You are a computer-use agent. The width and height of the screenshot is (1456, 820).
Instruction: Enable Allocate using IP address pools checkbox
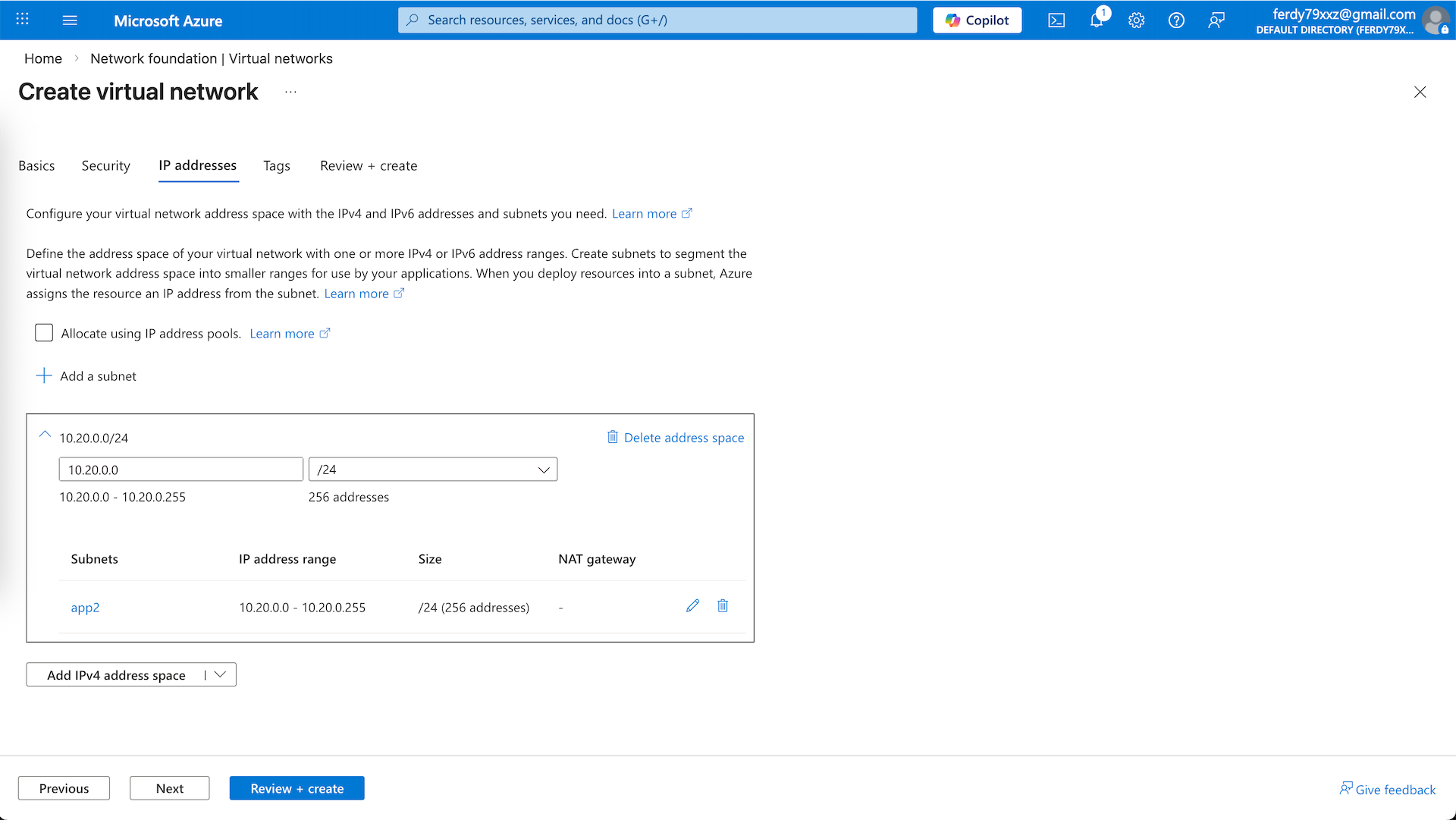point(44,333)
